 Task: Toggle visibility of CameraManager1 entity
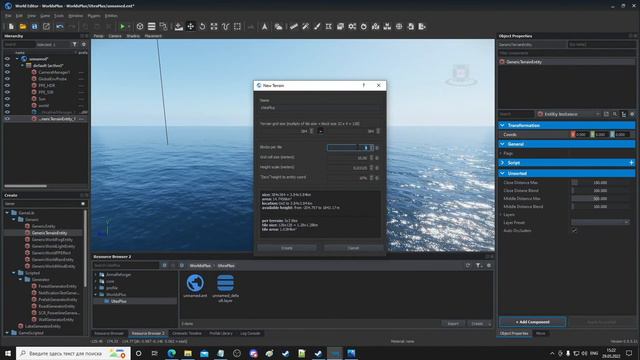[x=7, y=72]
